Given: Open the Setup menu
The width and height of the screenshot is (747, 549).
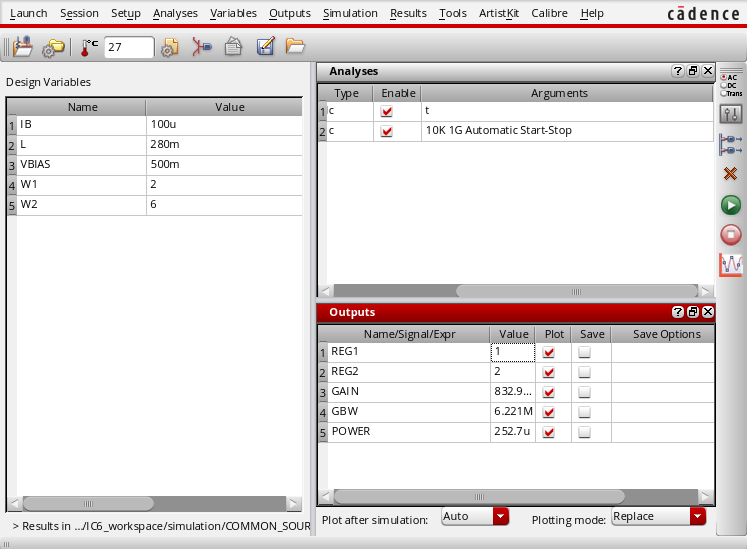Looking at the screenshot, I should pos(126,13).
